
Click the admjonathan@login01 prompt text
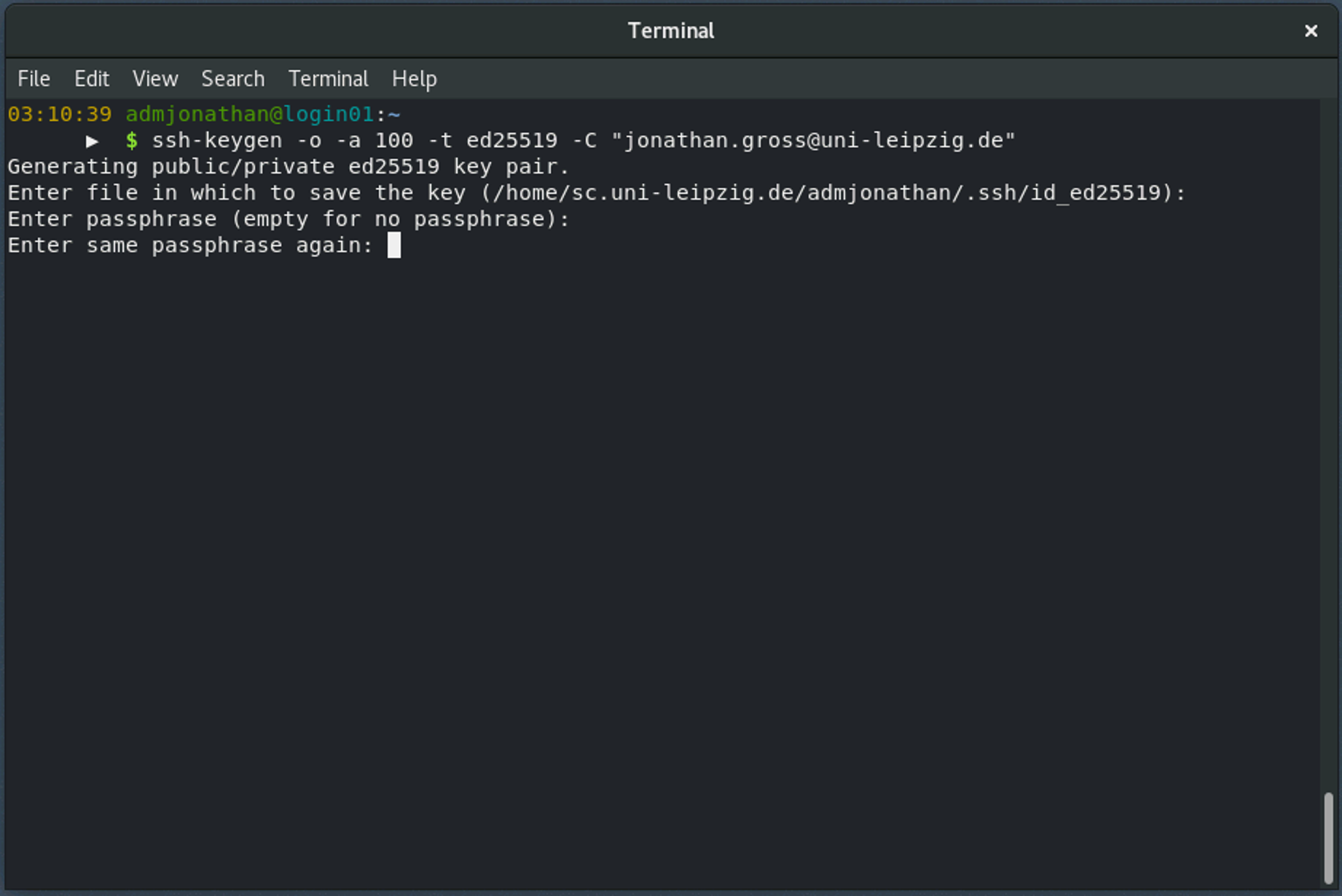point(249,114)
